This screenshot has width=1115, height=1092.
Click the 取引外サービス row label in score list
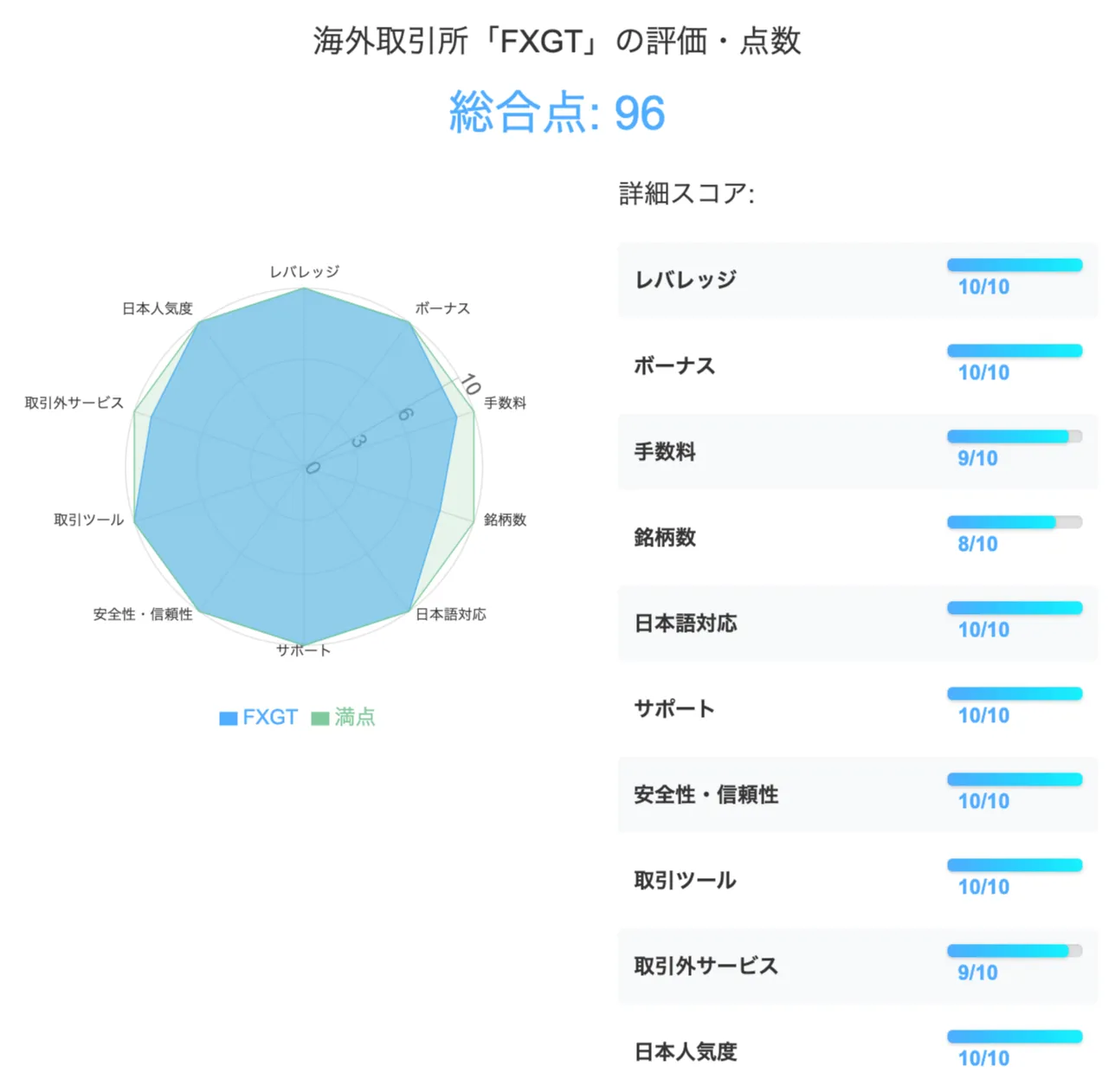706,966
